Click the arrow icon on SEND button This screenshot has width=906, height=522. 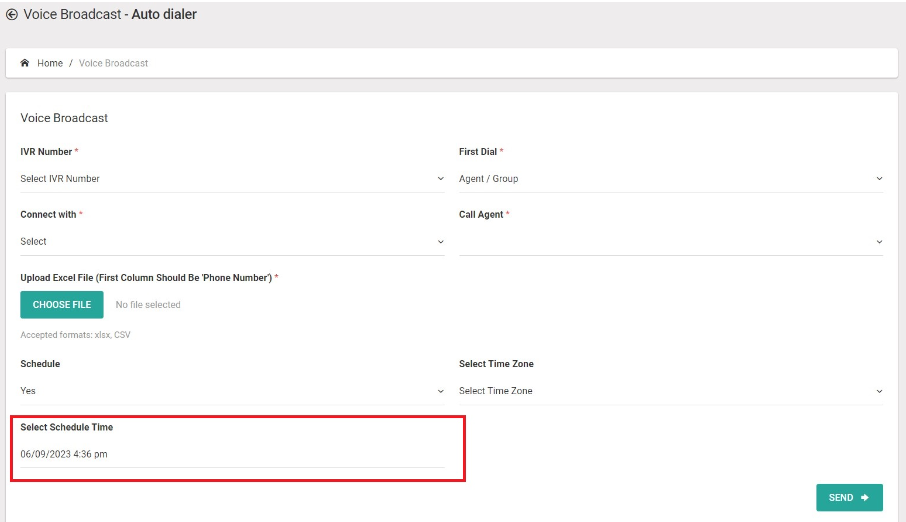(864, 498)
